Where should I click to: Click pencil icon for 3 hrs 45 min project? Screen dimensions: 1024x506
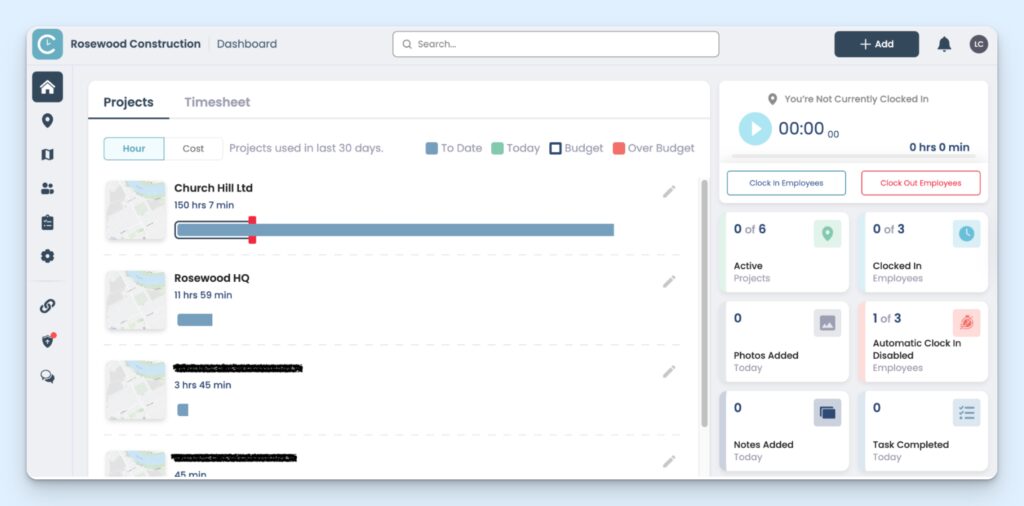coord(669,372)
